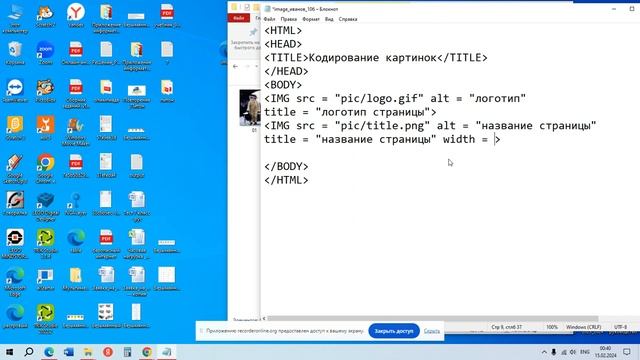Open Файл menu in Notepad
Screen dimensions: 640x360
pyautogui.click(x=269, y=19)
